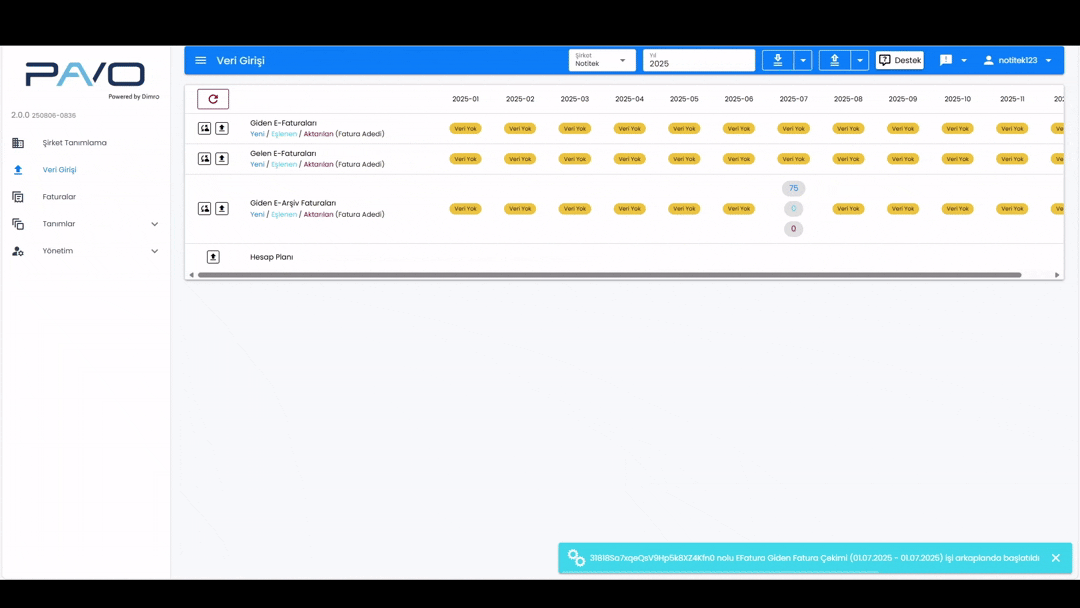The width and height of the screenshot is (1080, 608).
Task: Dismiss the EFatura notification toast
Action: click(x=1055, y=558)
